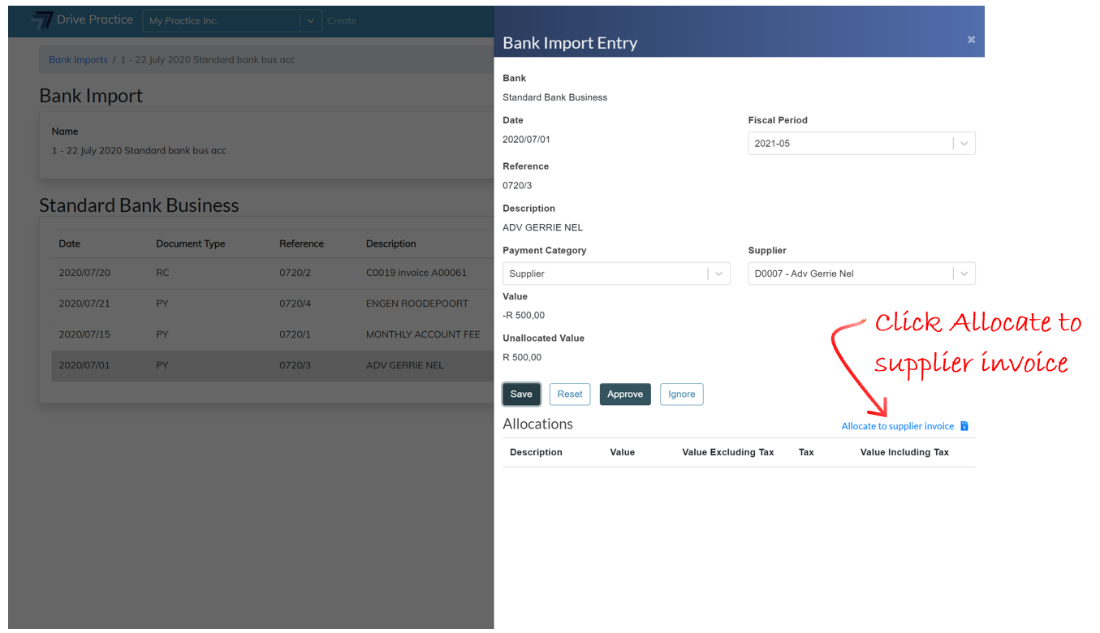1100x633 pixels.
Task: Reset the bank import entry
Action: tap(570, 394)
